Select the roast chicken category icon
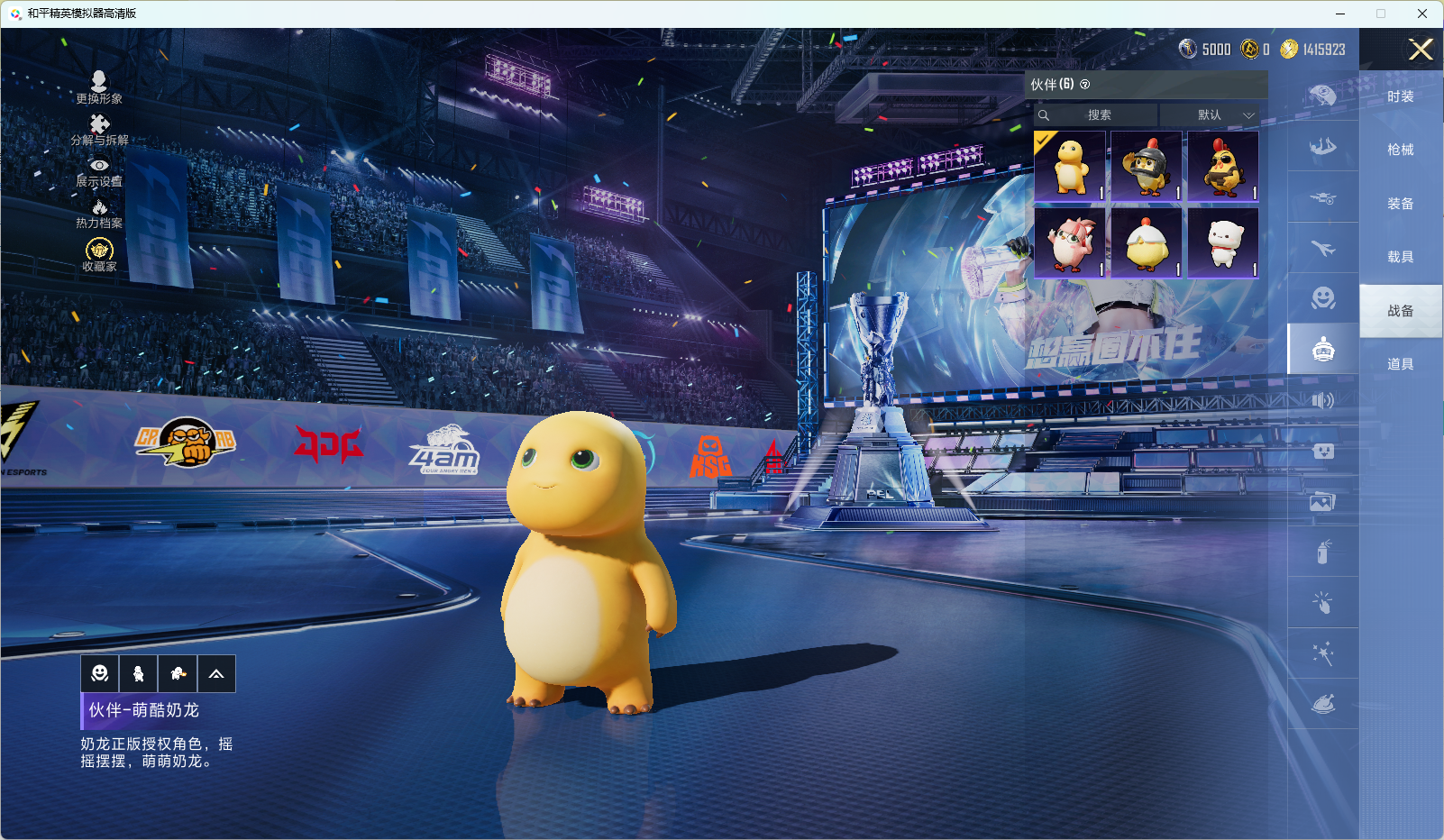1444x840 pixels. (x=1322, y=704)
